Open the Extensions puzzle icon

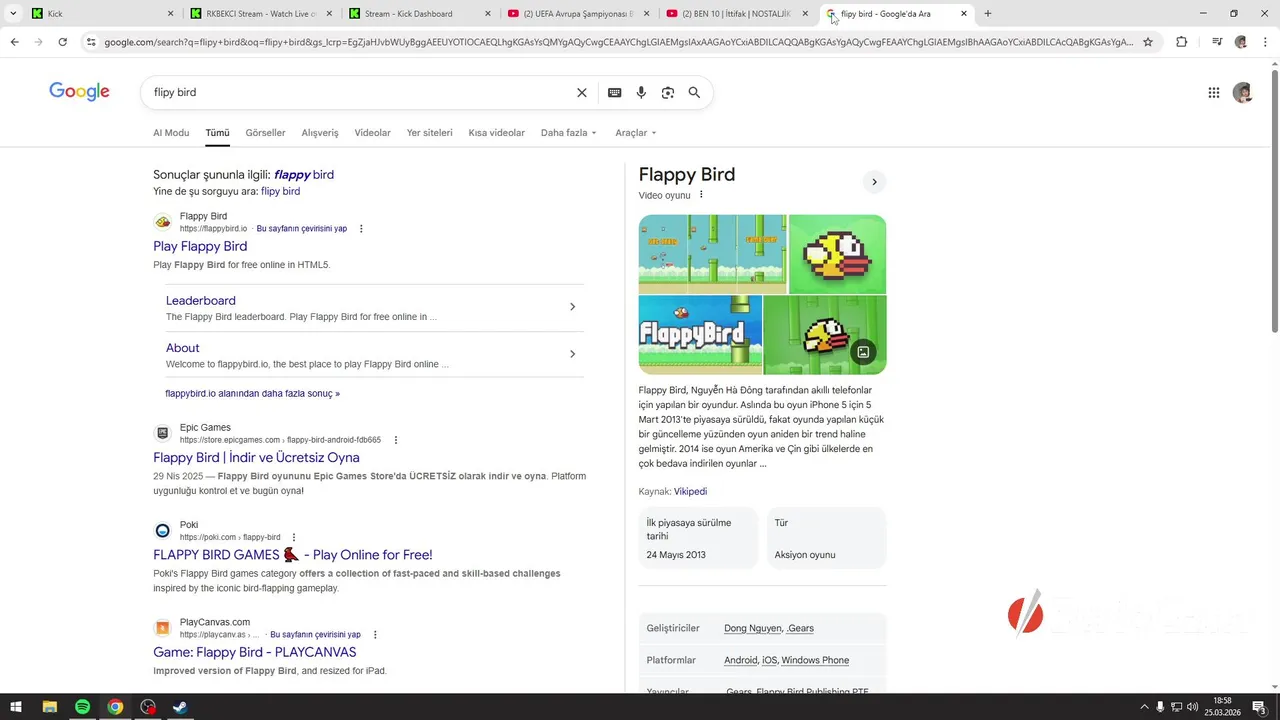click(x=1182, y=42)
